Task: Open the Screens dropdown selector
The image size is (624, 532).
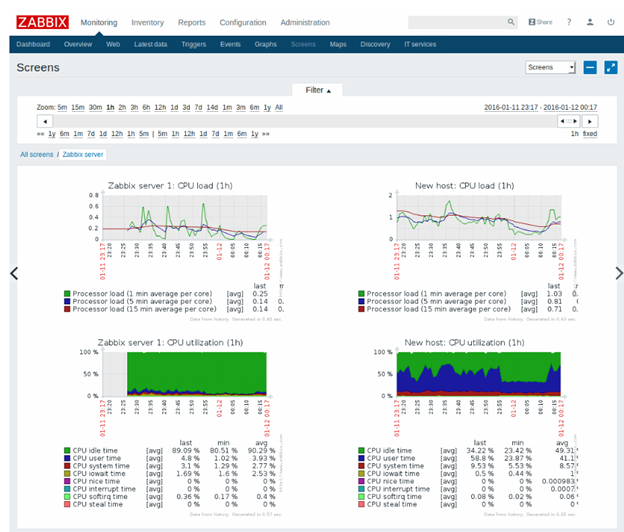Action: pos(550,67)
